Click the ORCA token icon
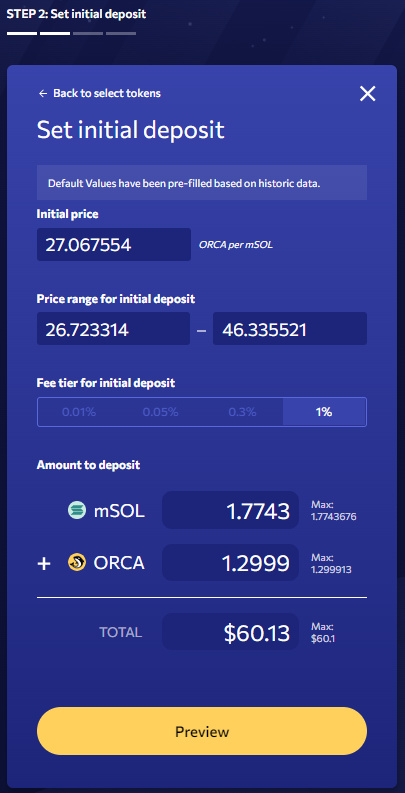This screenshot has height=793, width=405. (77, 562)
